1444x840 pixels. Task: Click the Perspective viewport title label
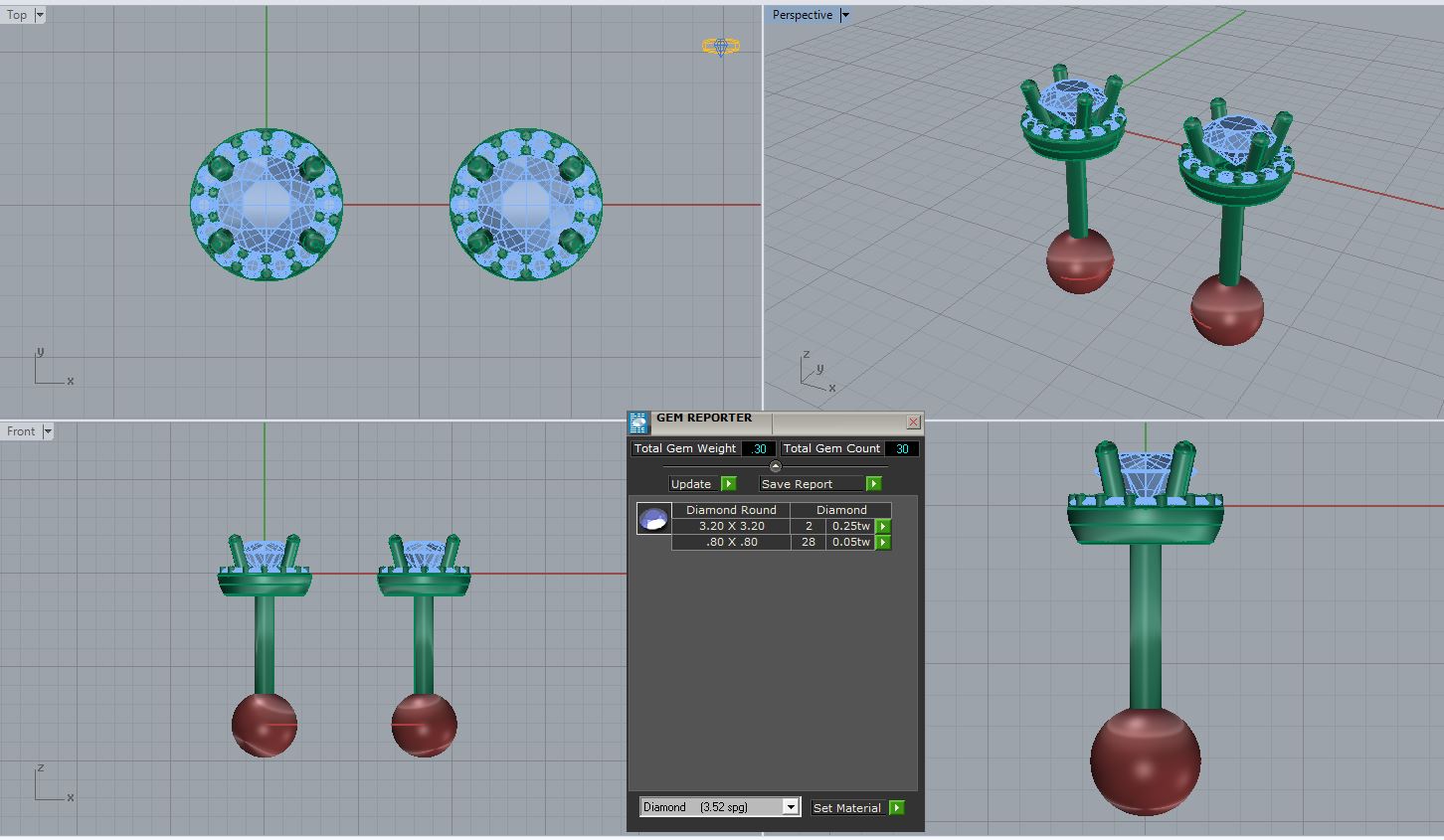[803, 15]
